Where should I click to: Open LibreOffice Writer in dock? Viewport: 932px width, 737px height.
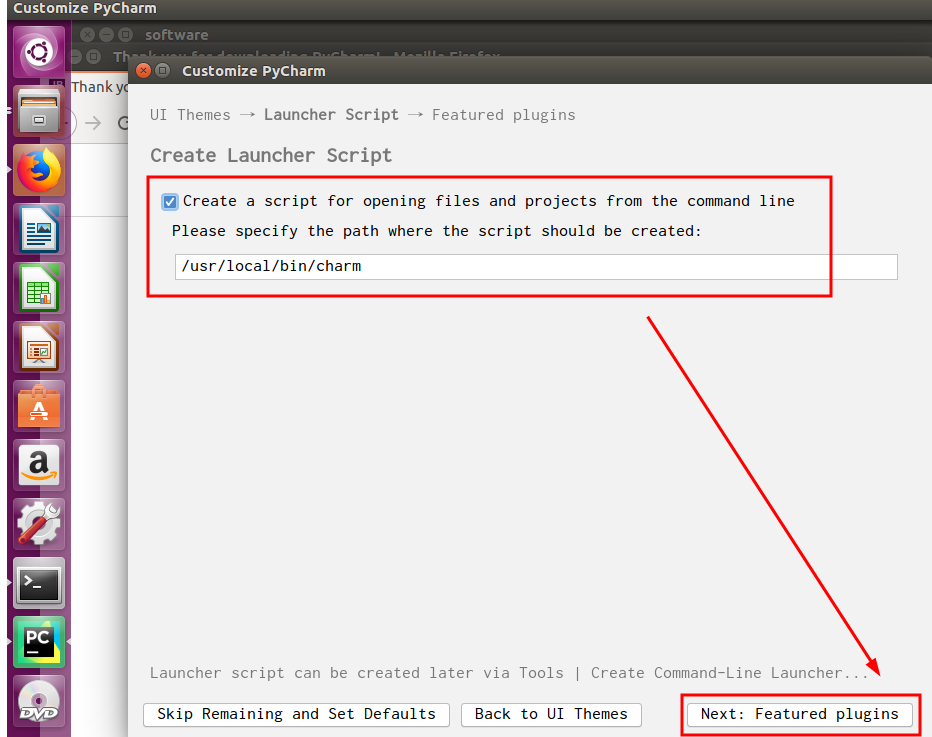coord(39,229)
